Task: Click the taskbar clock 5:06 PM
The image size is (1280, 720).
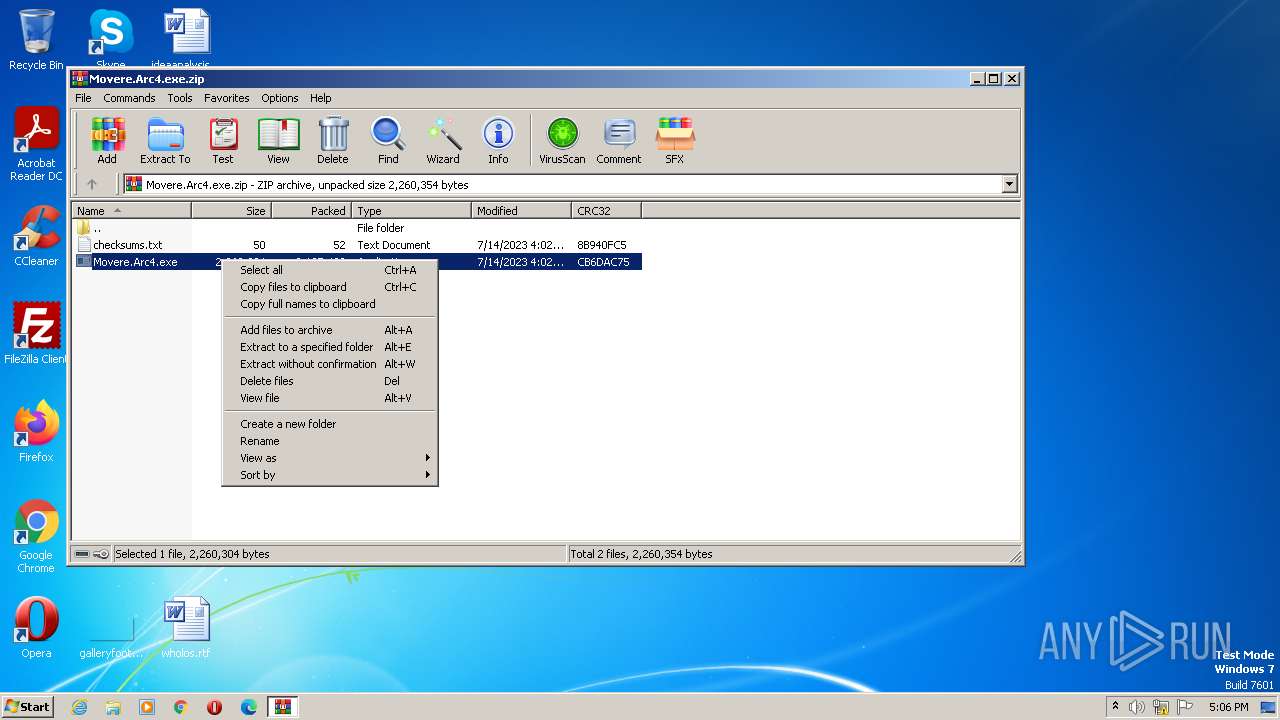Action: (x=1228, y=707)
